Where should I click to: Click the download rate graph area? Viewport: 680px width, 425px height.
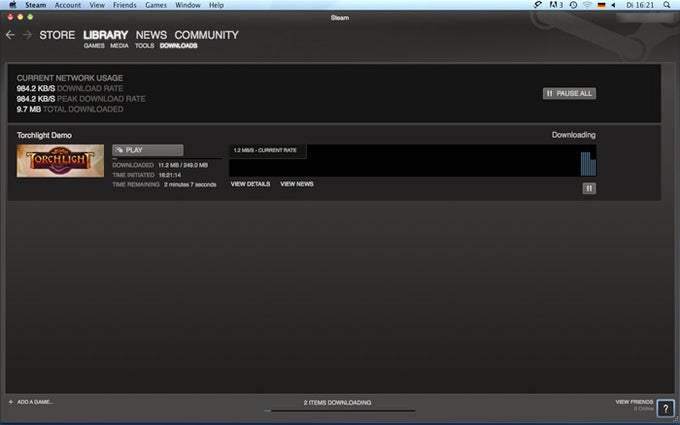tap(412, 160)
